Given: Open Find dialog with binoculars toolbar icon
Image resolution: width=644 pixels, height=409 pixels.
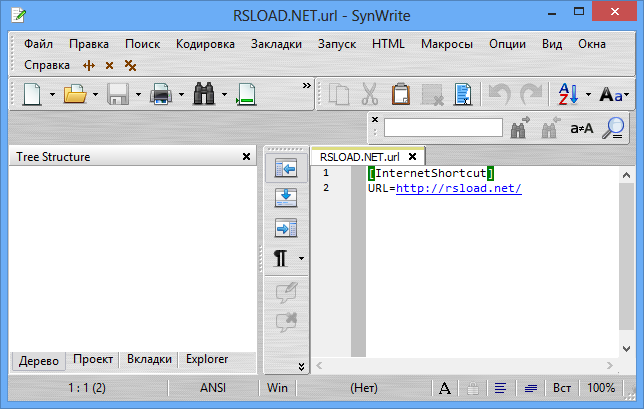Looking at the screenshot, I should pos(204,94).
